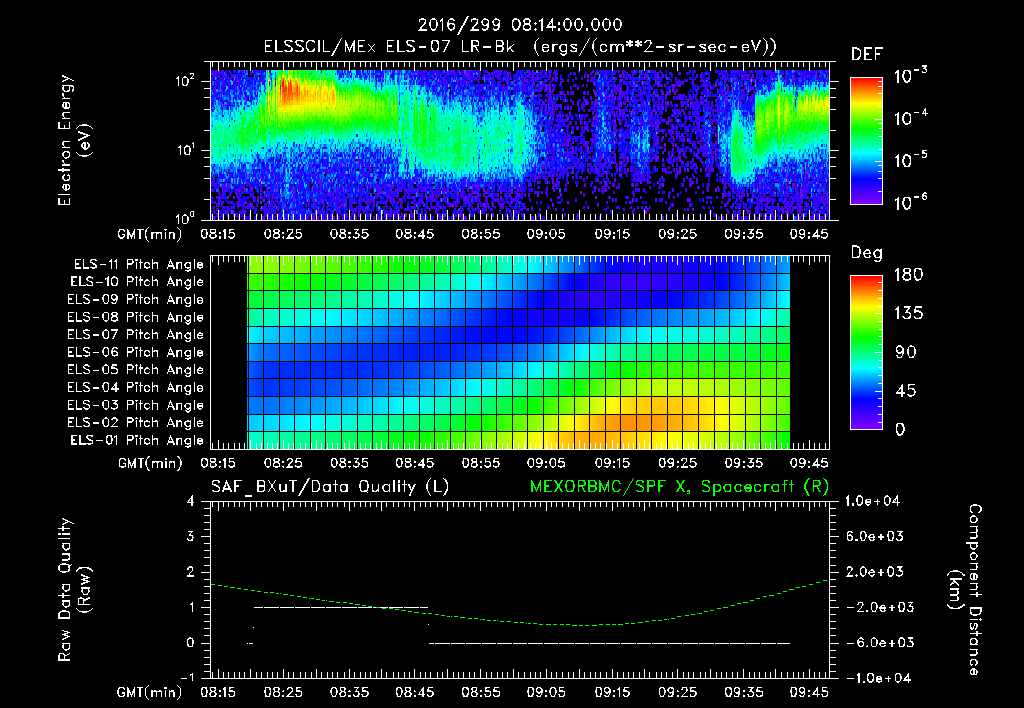1024x708 pixels.
Task: Click the ELS-01 Pitch Angle row label
Action: click(137, 440)
